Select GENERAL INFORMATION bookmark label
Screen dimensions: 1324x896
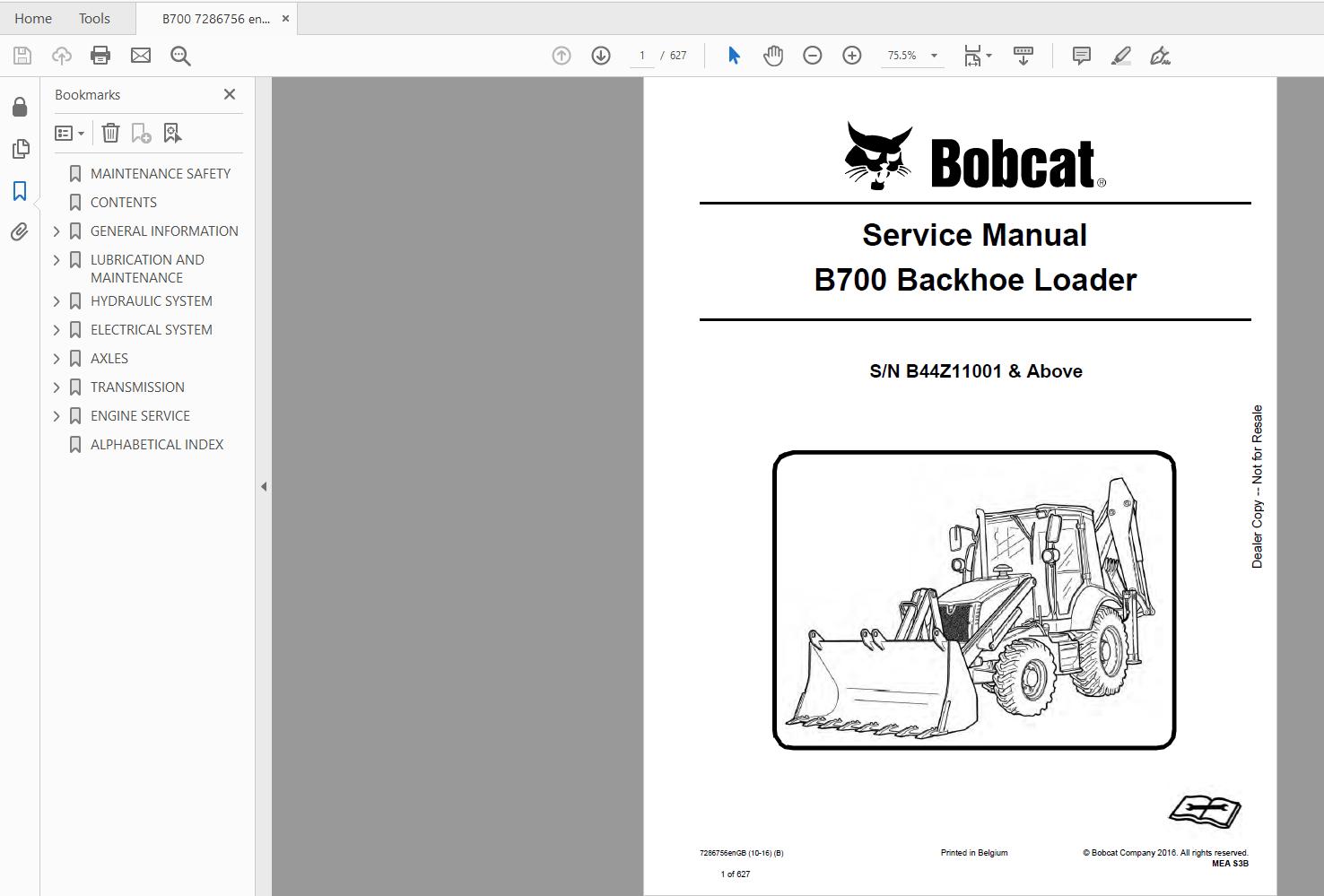[164, 231]
